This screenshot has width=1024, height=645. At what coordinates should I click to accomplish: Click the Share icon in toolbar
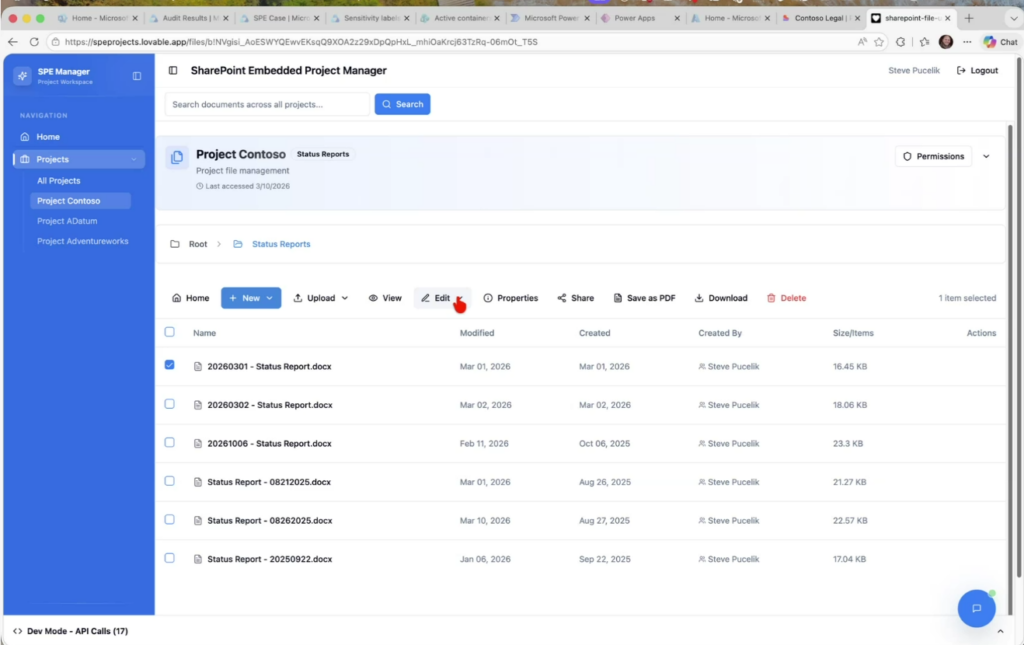pyautogui.click(x=562, y=298)
